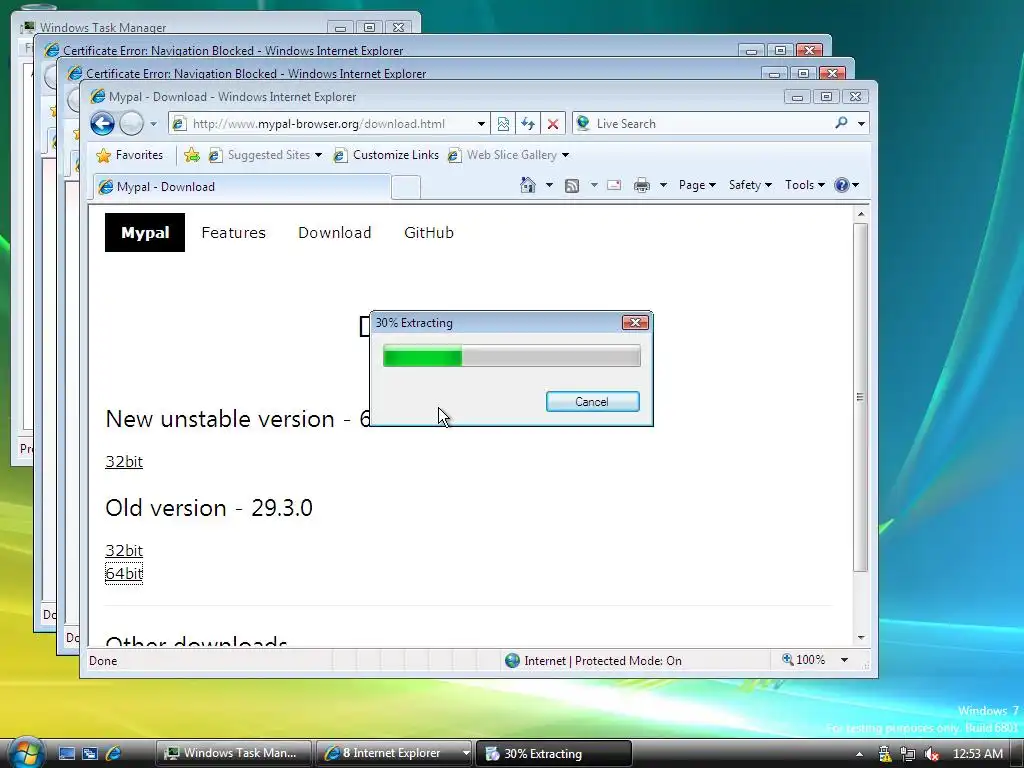Expand the Home button dropdown arrow
This screenshot has width=1024, height=768.
(x=549, y=185)
